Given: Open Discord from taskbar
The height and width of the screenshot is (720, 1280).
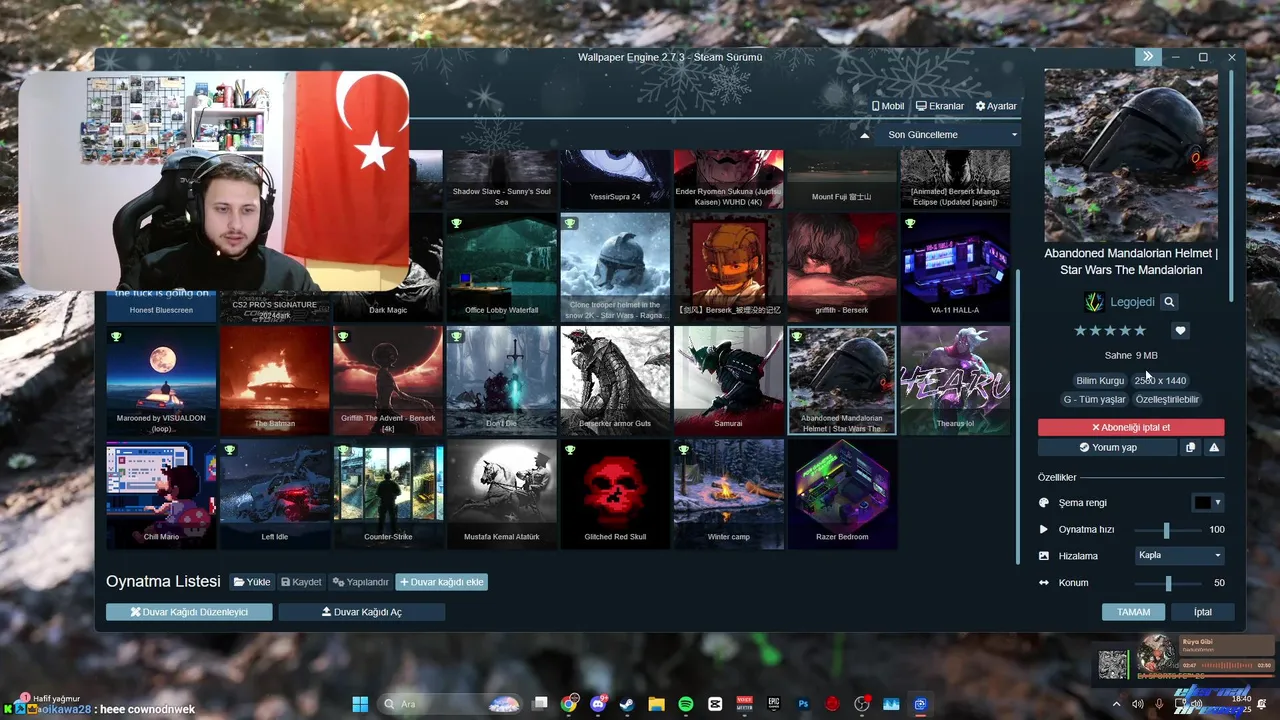Looking at the screenshot, I should 599,704.
